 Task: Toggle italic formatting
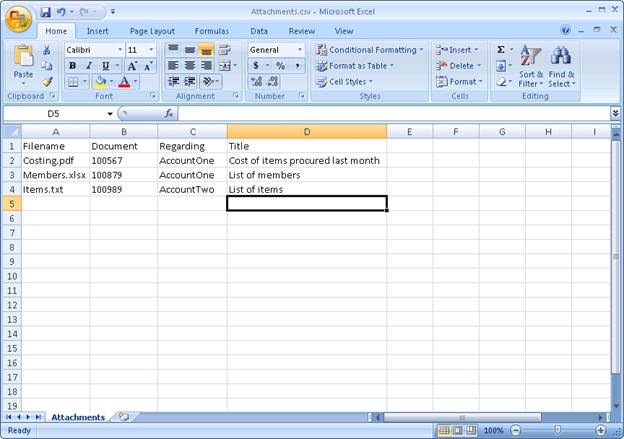pos(88,66)
